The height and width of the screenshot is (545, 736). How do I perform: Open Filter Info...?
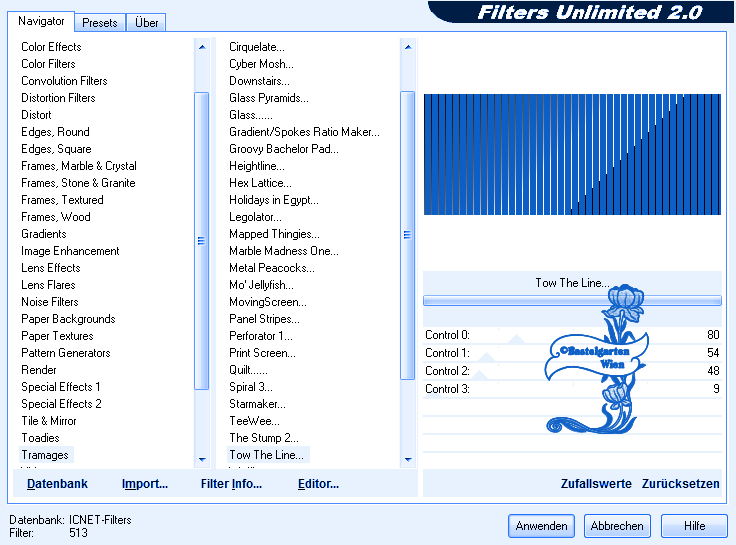[x=231, y=484]
